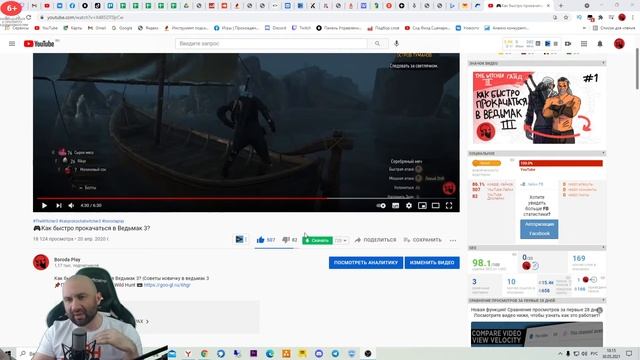
Task: Open the new tab plus button
Action: [x=561, y=6]
